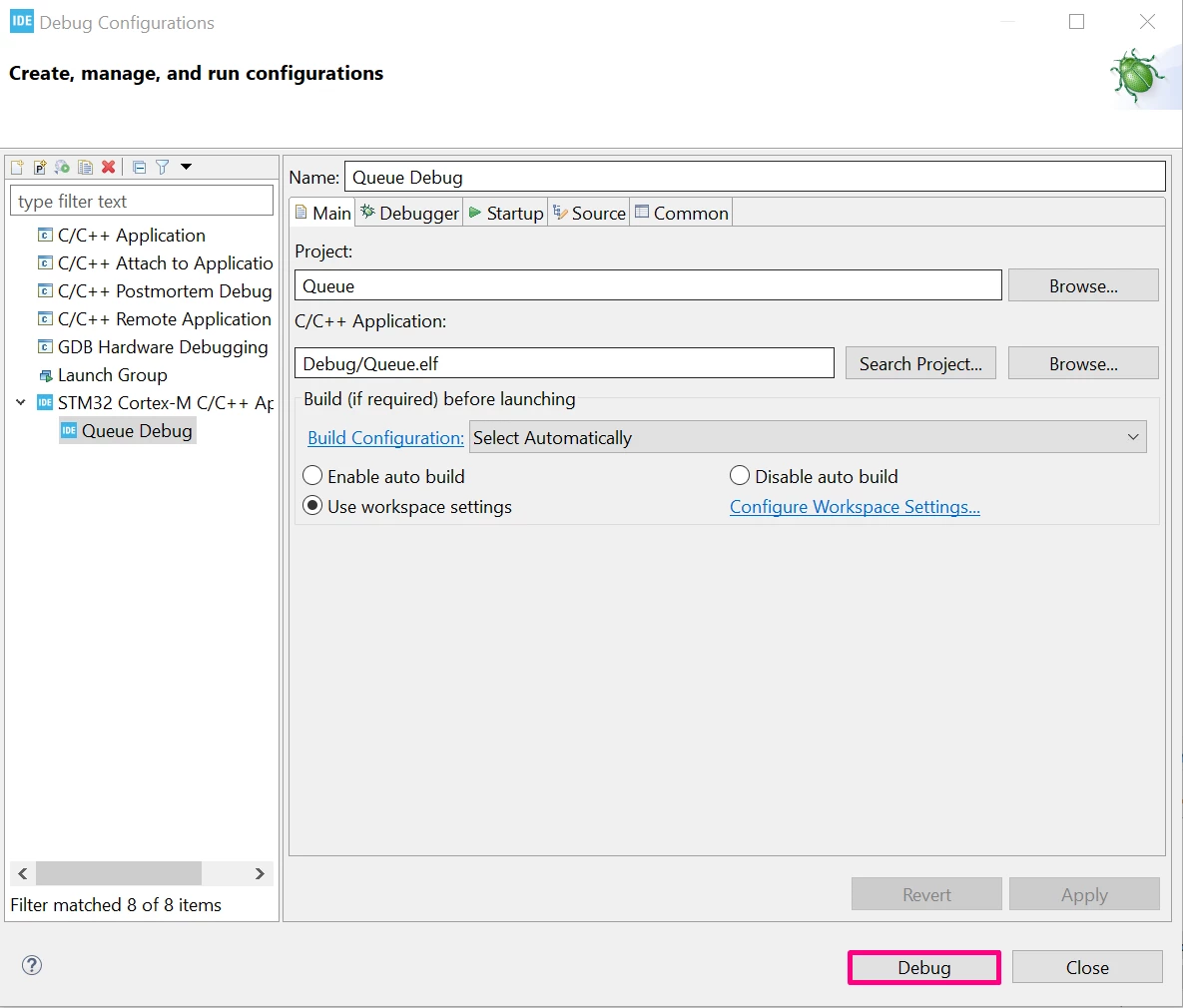Click the C/C++ Postmortem Debug icon

[x=45, y=290]
